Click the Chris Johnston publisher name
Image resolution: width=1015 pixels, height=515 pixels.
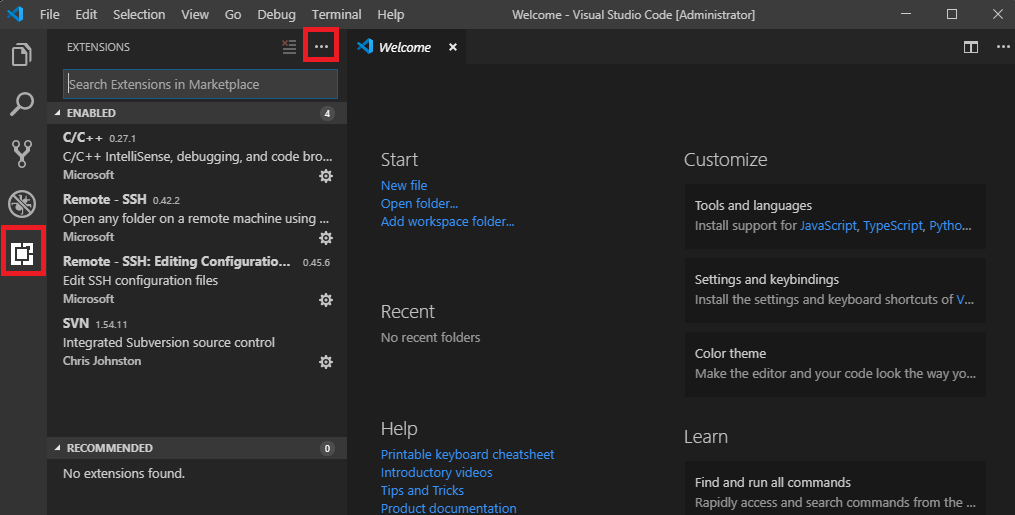102,361
